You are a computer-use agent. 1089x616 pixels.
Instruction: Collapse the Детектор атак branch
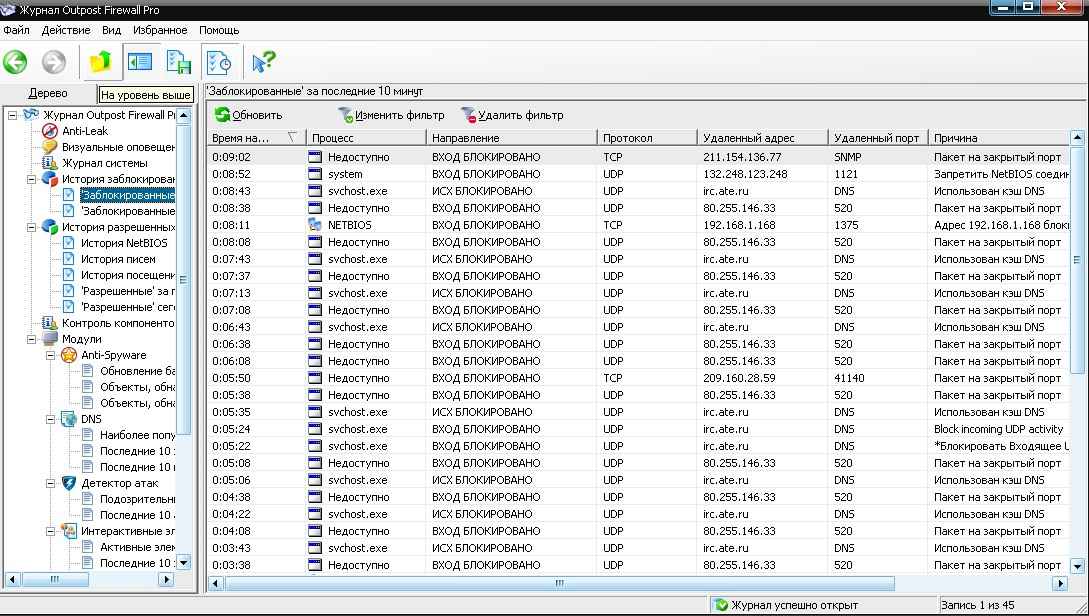point(51,483)
